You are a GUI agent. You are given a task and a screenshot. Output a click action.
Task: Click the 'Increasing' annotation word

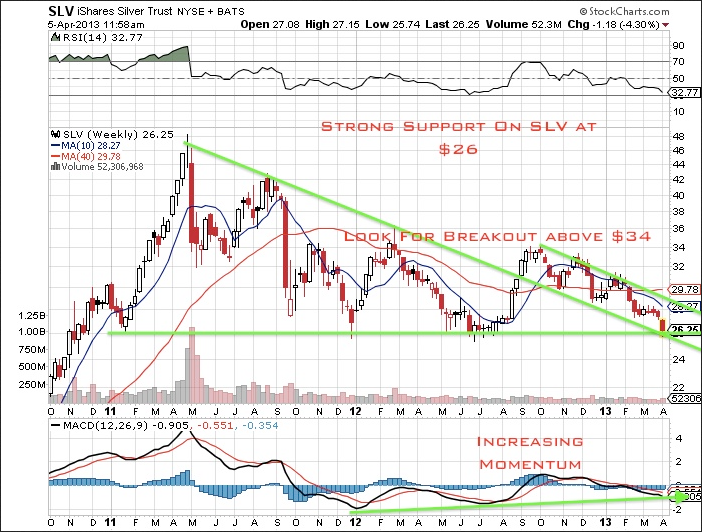[x=530, y=442]
